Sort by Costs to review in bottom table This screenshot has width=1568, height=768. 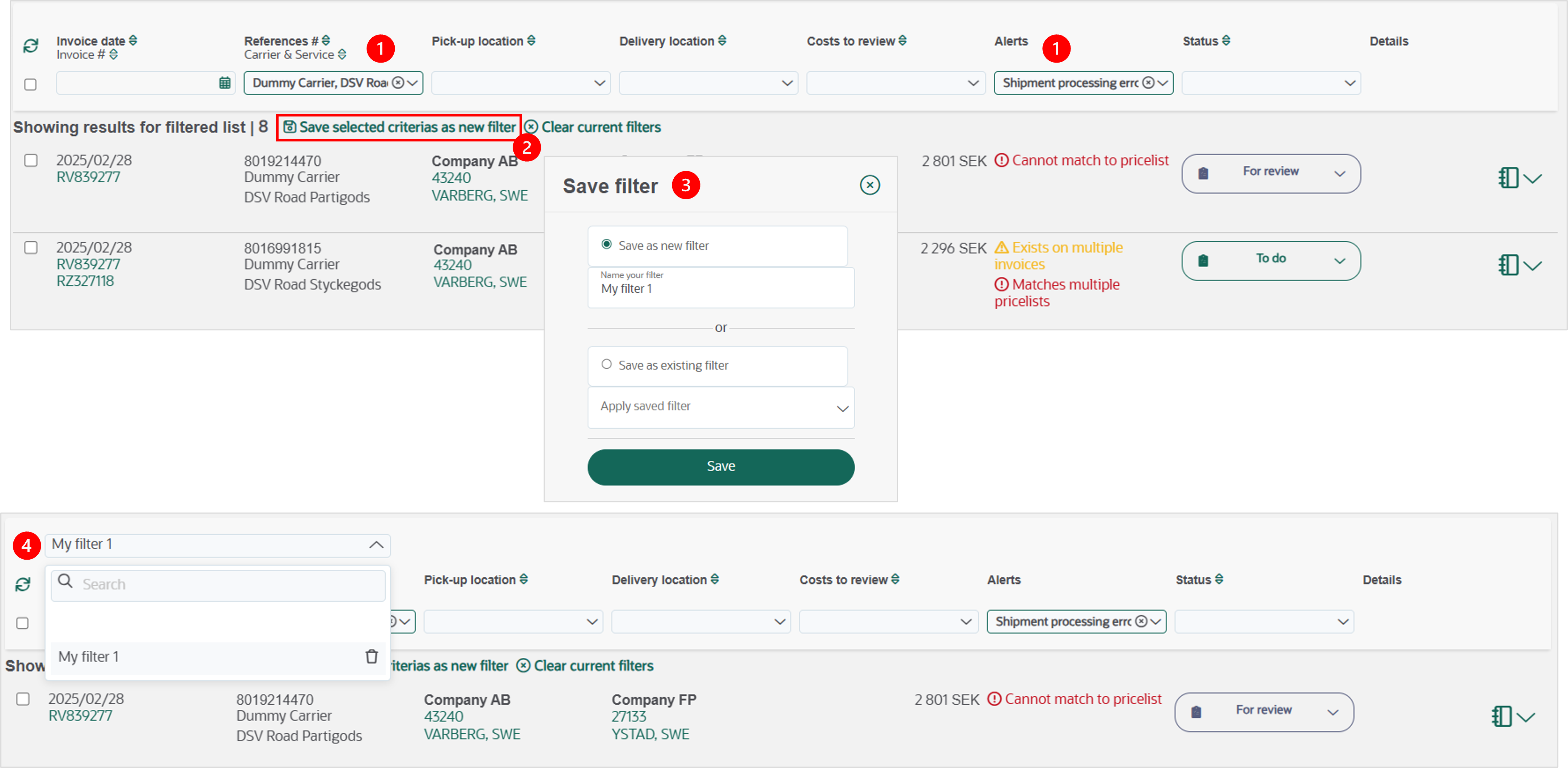[895, 580]
